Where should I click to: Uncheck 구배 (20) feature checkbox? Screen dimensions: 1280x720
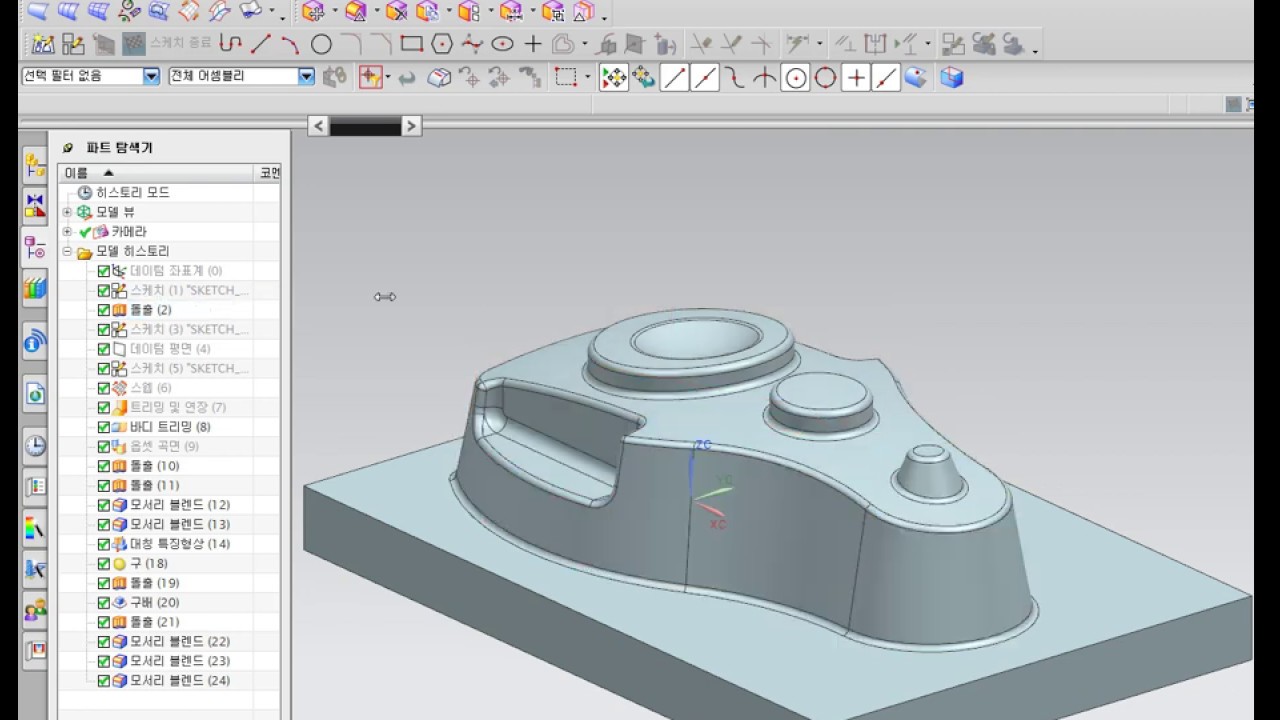point(104,603)
